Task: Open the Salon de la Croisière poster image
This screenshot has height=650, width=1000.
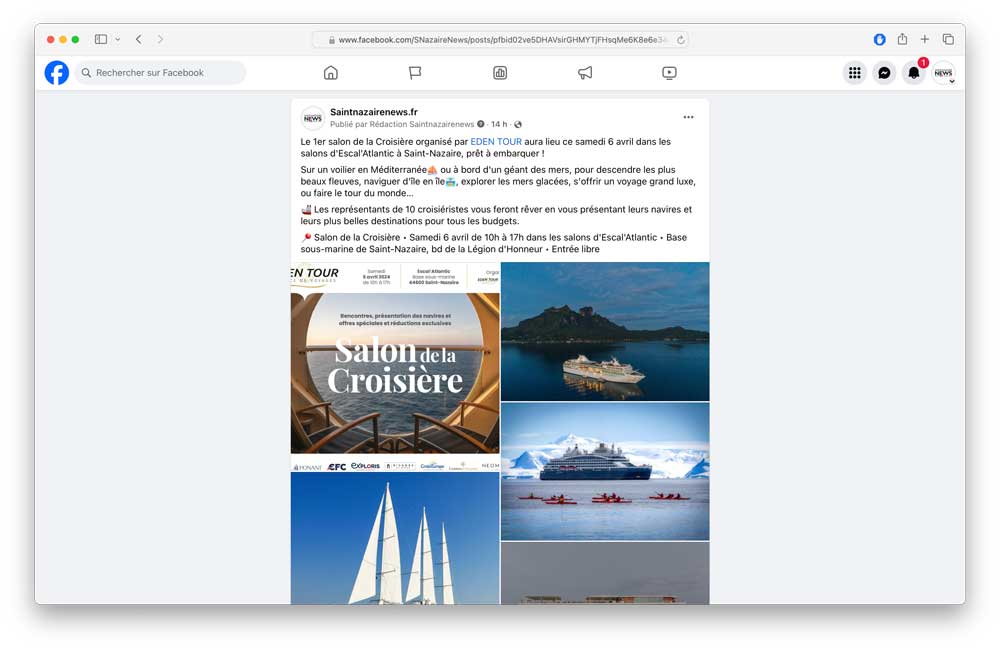Action: click(x=395, y=367)
